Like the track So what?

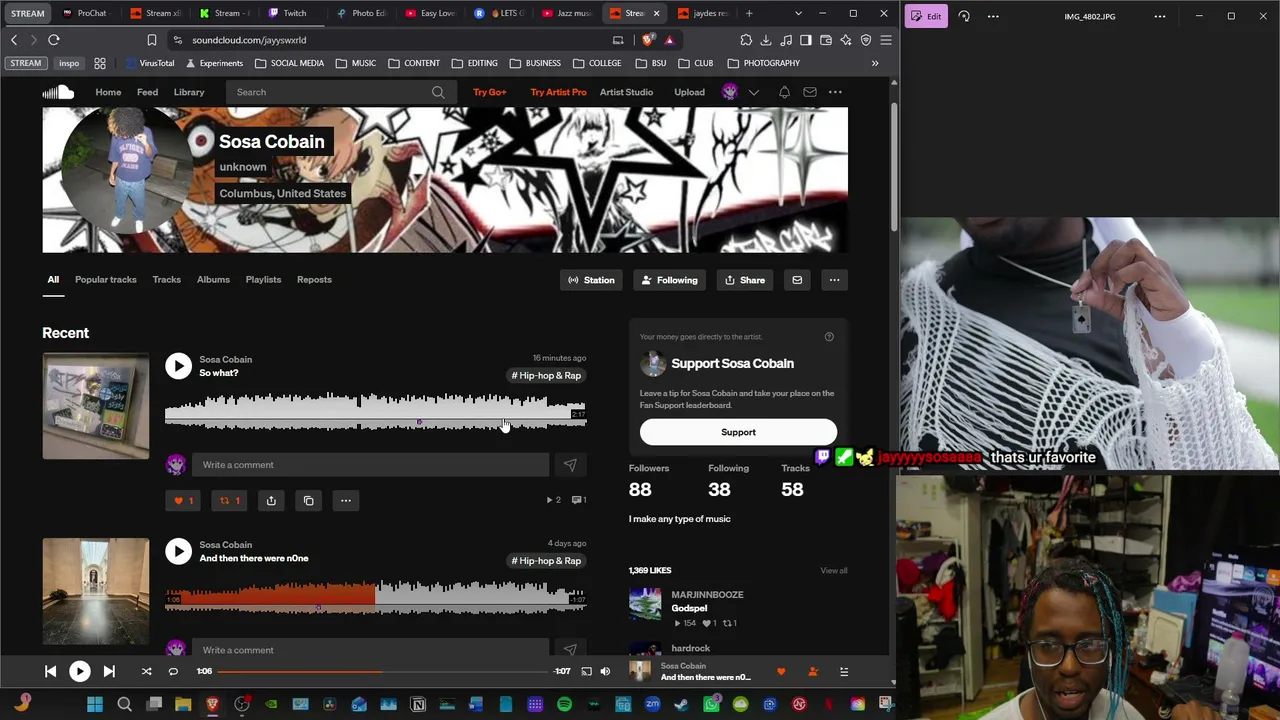[x=183, y=500]
